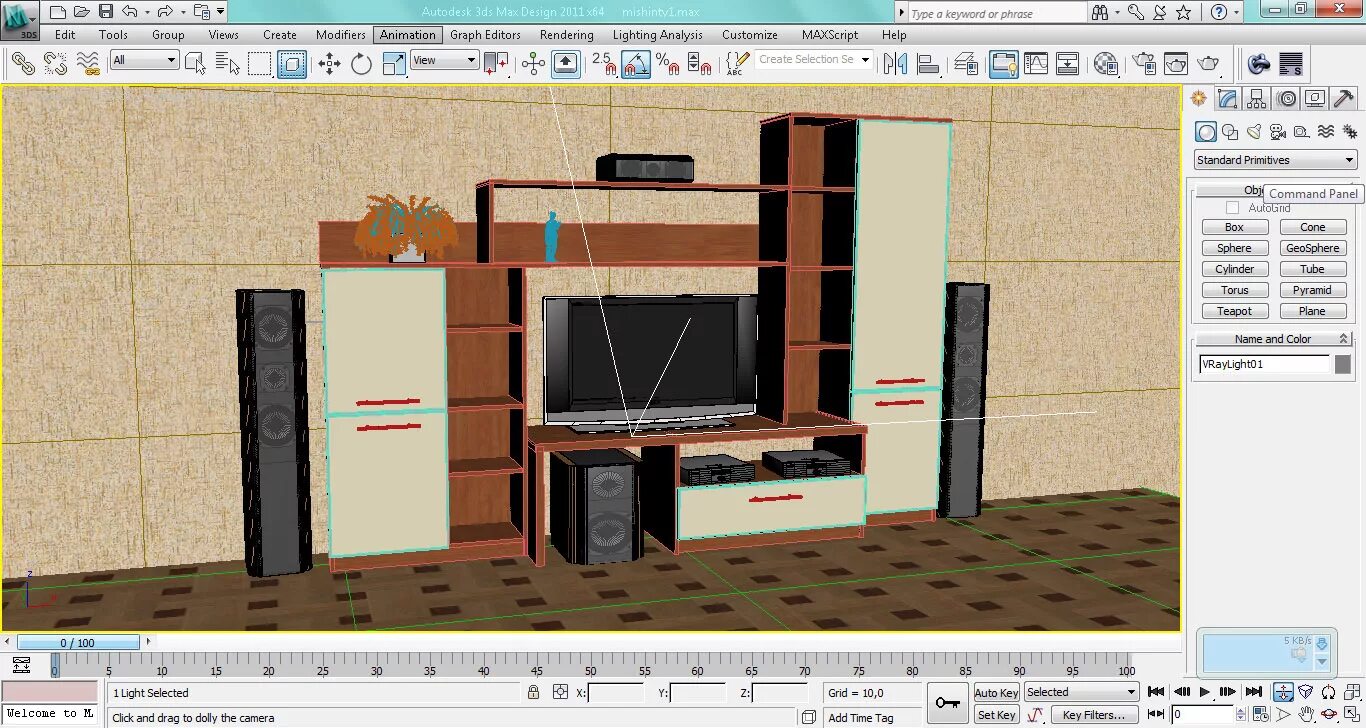Click the Open File folder icon

(x=83, y=12)
